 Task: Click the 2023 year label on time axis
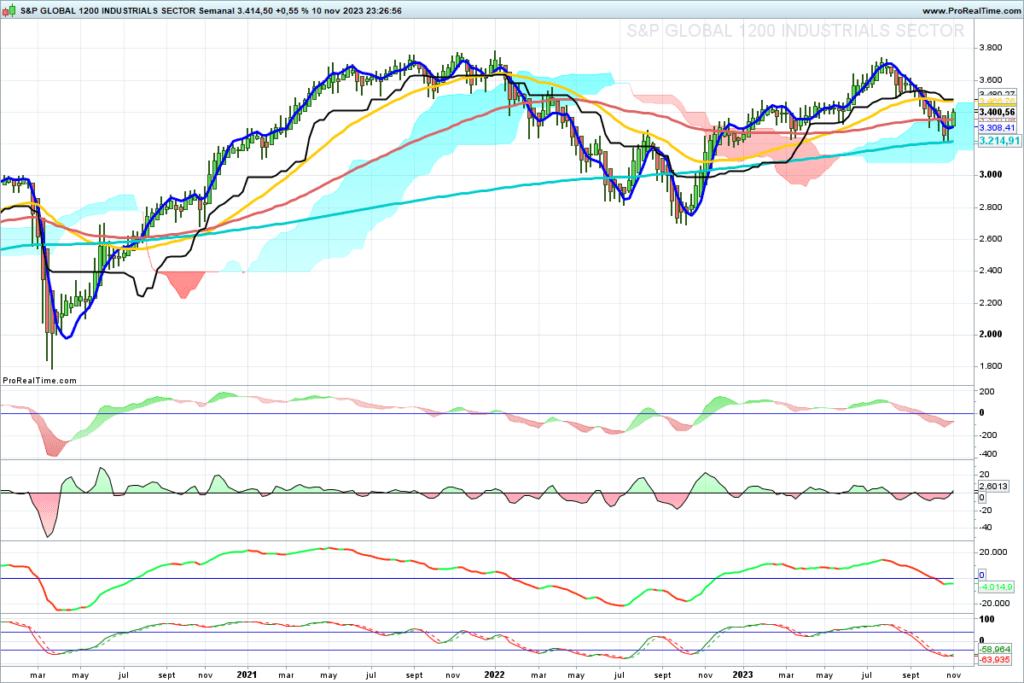coord(743,675)
